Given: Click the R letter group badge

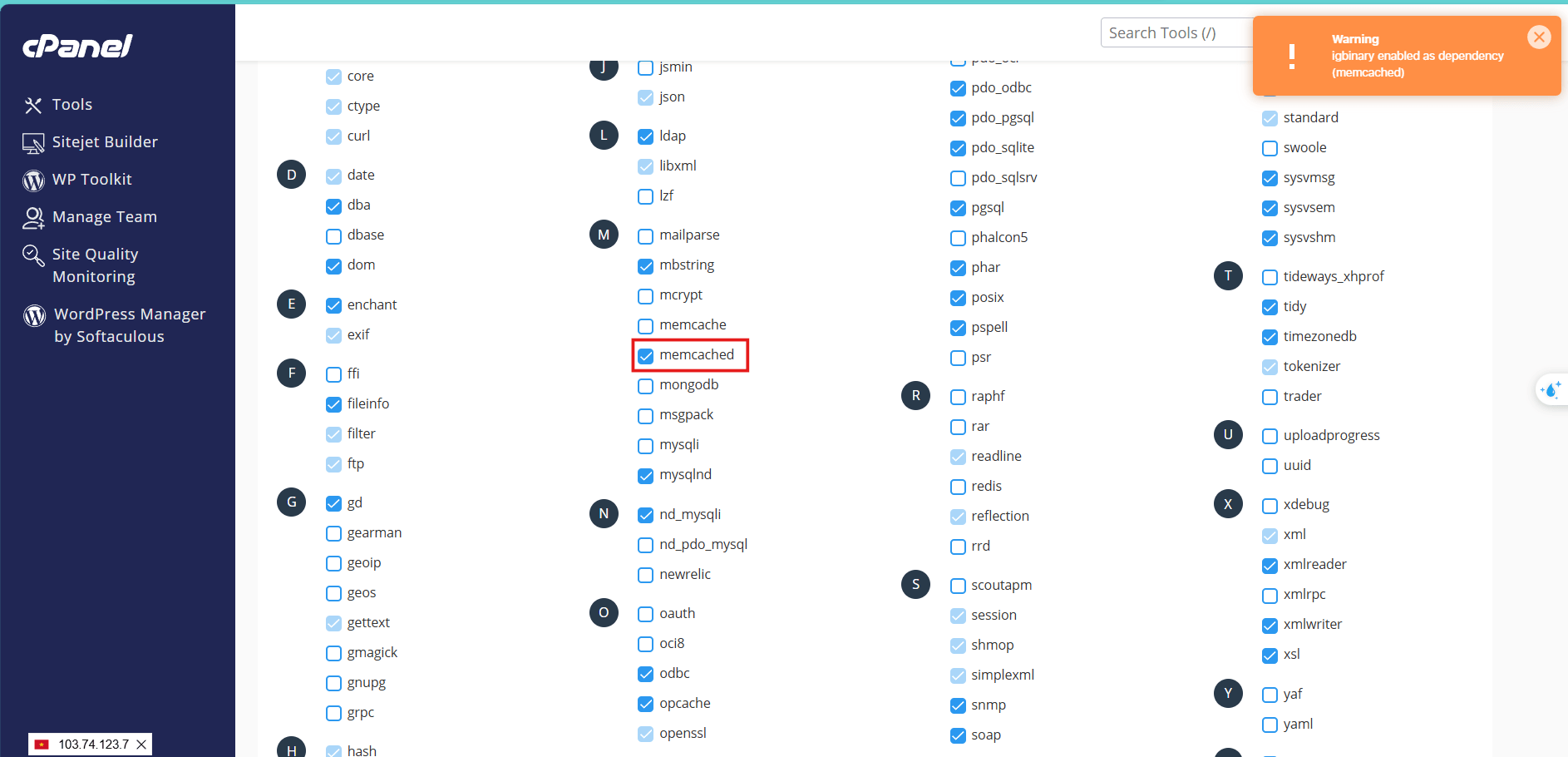Looking at the screenshot, I should pyautogui.click(x=915, y=396).
